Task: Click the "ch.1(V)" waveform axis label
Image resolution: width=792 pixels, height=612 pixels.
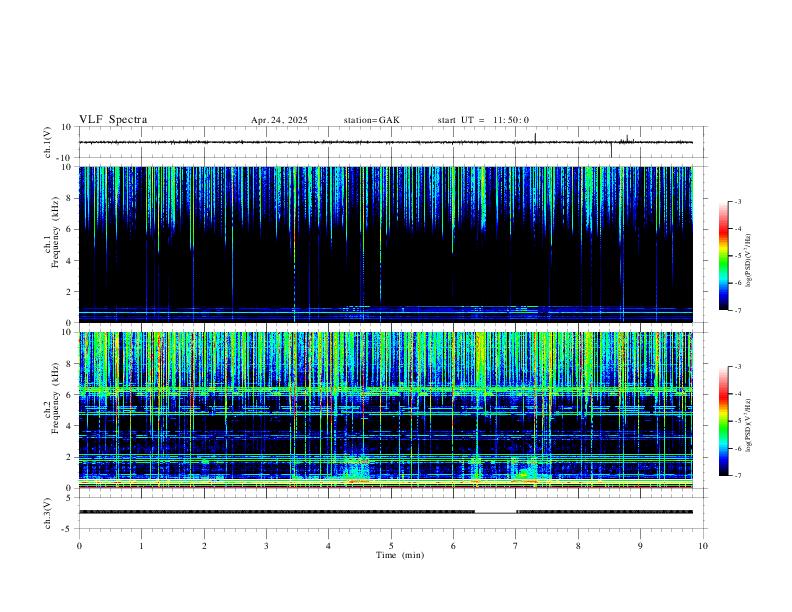Action: [48, 142]
